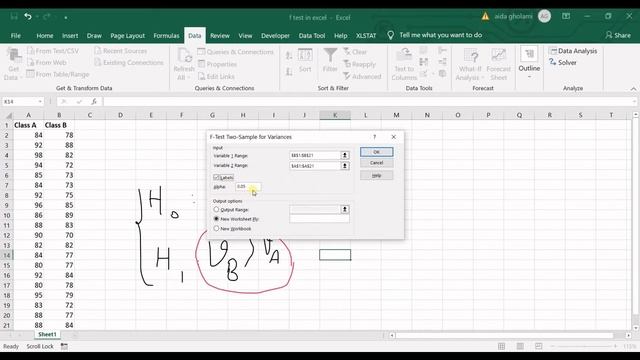
Task: Select New Worksheet Ply radio button
Action: 216,219
